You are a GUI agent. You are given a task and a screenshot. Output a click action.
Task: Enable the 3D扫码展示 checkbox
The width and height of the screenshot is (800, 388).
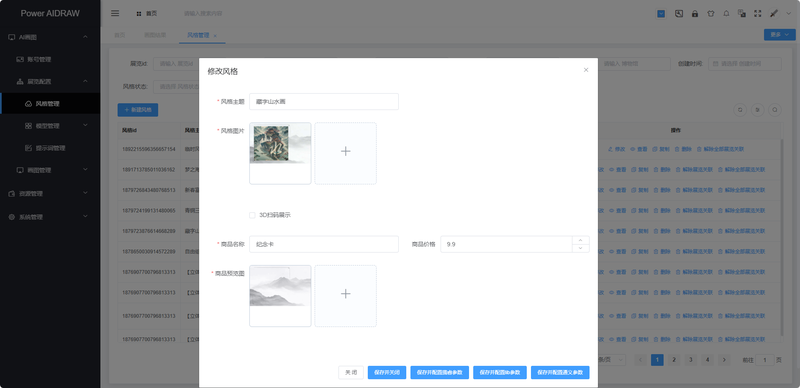[252, 215]
